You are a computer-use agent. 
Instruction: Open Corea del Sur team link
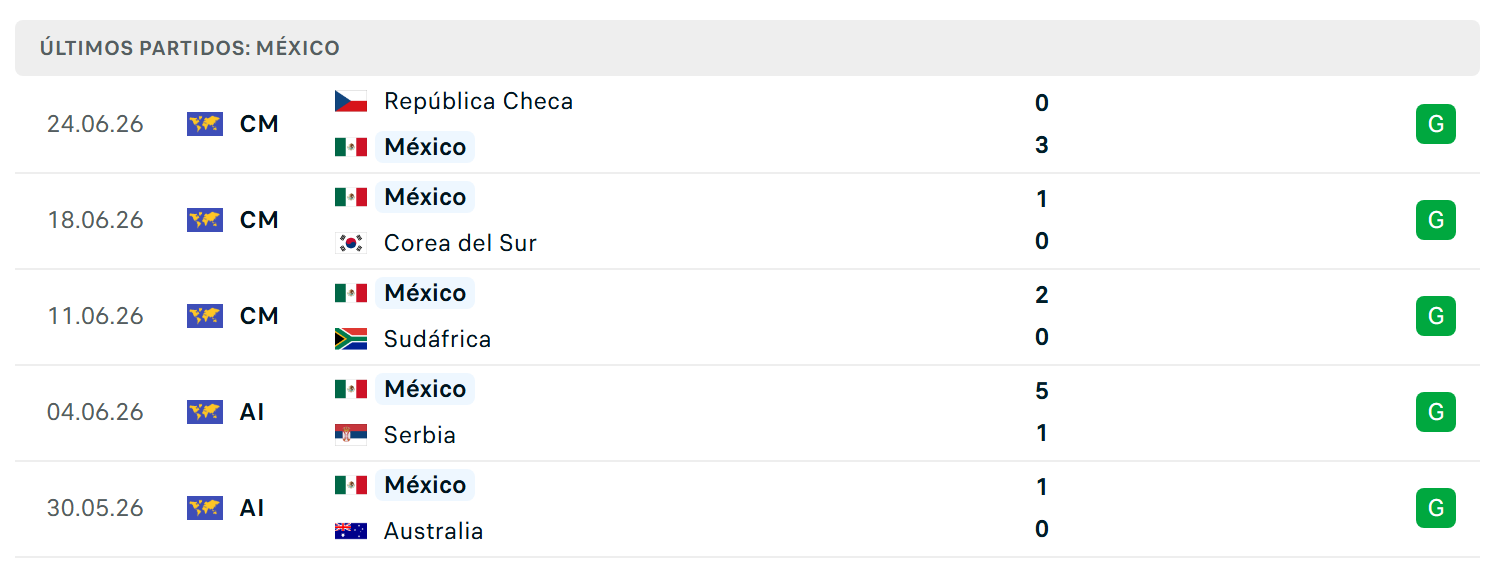point(460,243)
